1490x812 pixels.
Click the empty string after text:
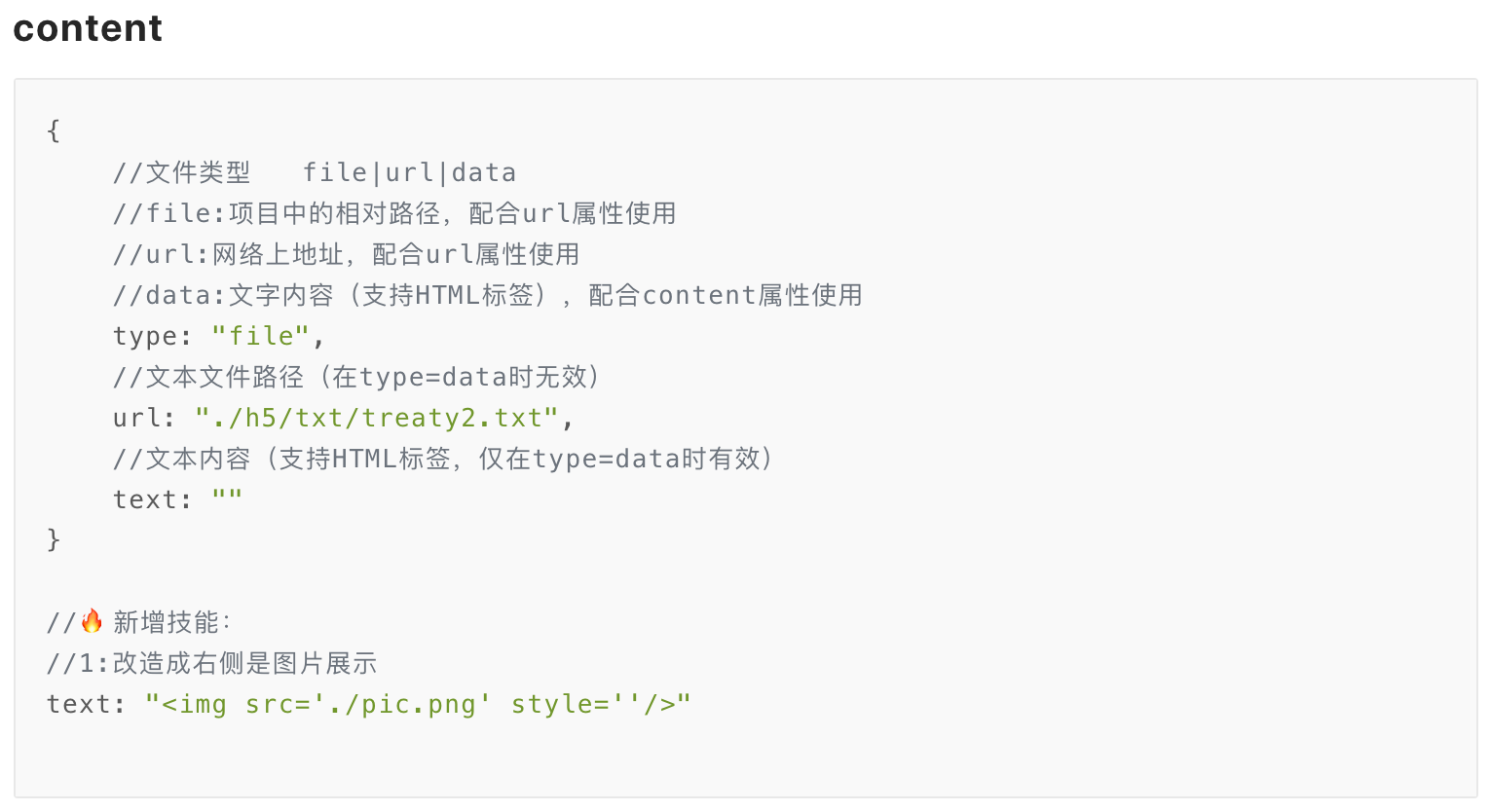pyautogui.click(x=227, y=498)
